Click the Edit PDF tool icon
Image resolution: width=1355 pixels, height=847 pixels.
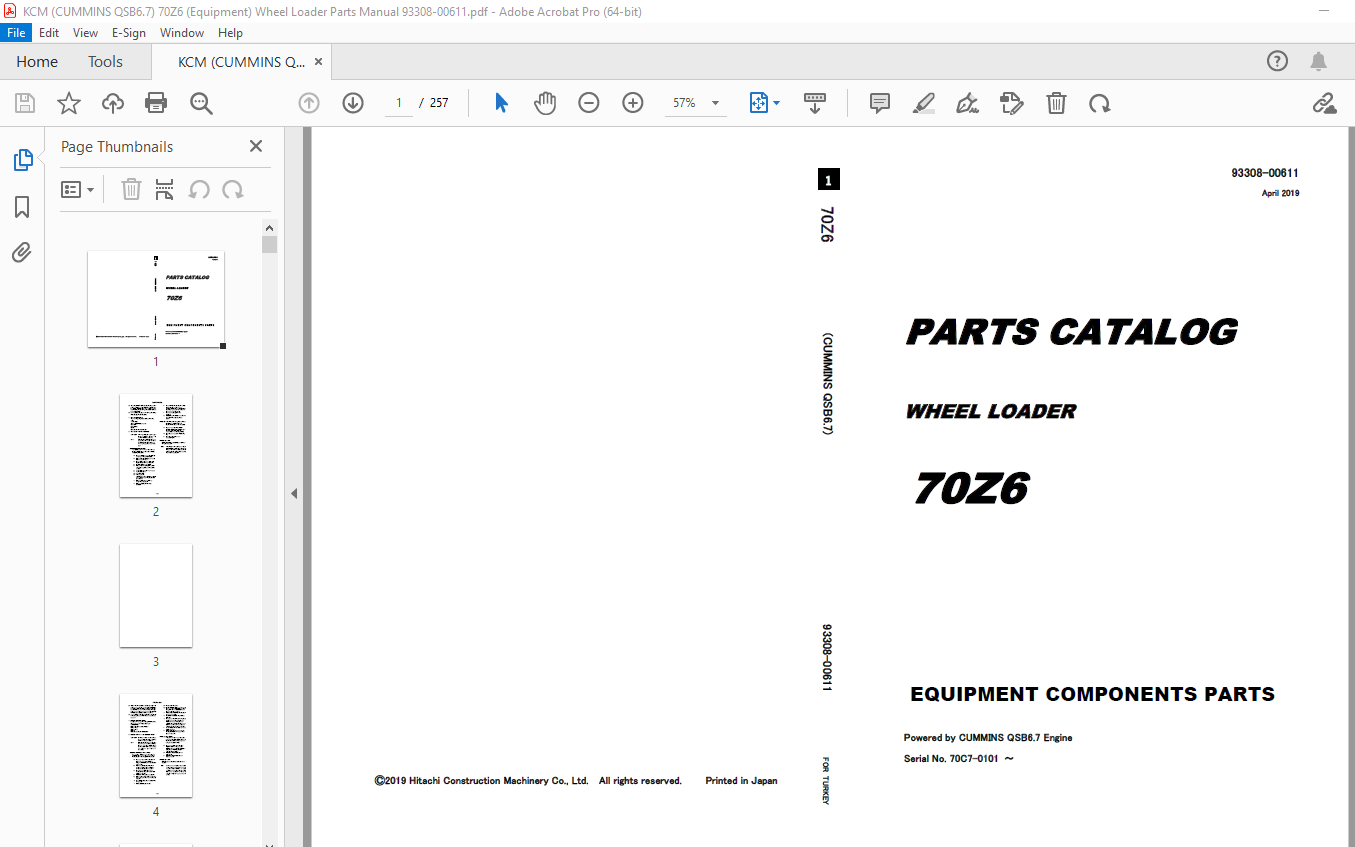[x=1012, y=103]
